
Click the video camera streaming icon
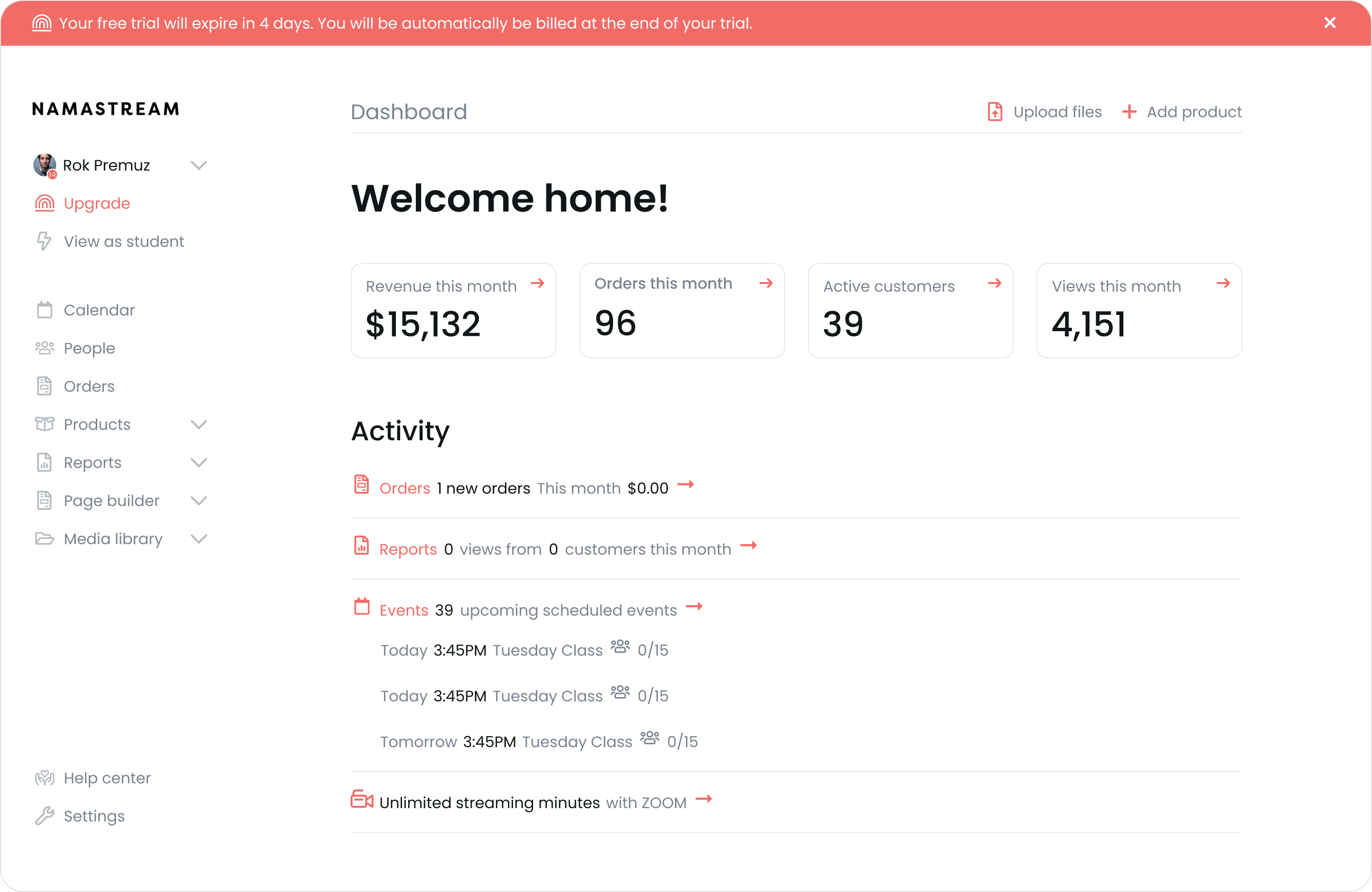362,800
